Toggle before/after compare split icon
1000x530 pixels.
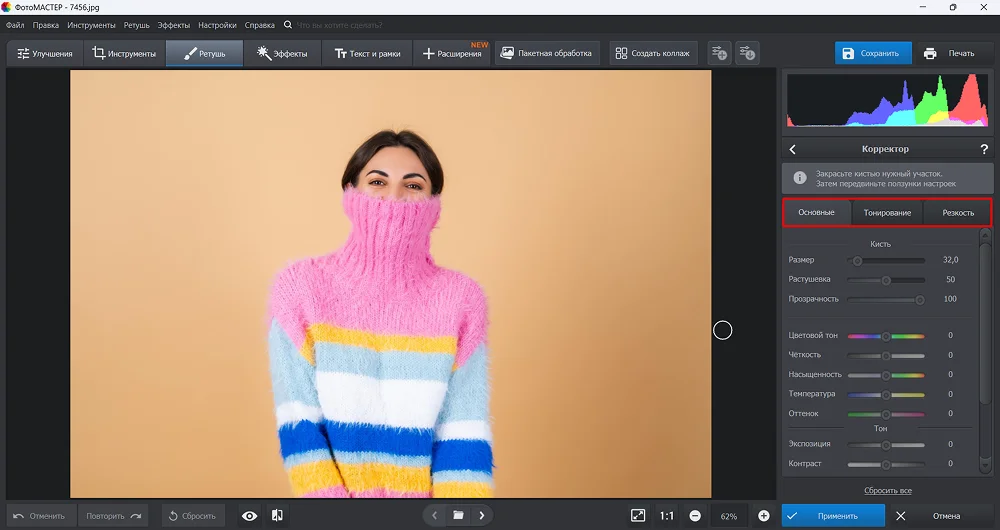(x=277, y=516)
